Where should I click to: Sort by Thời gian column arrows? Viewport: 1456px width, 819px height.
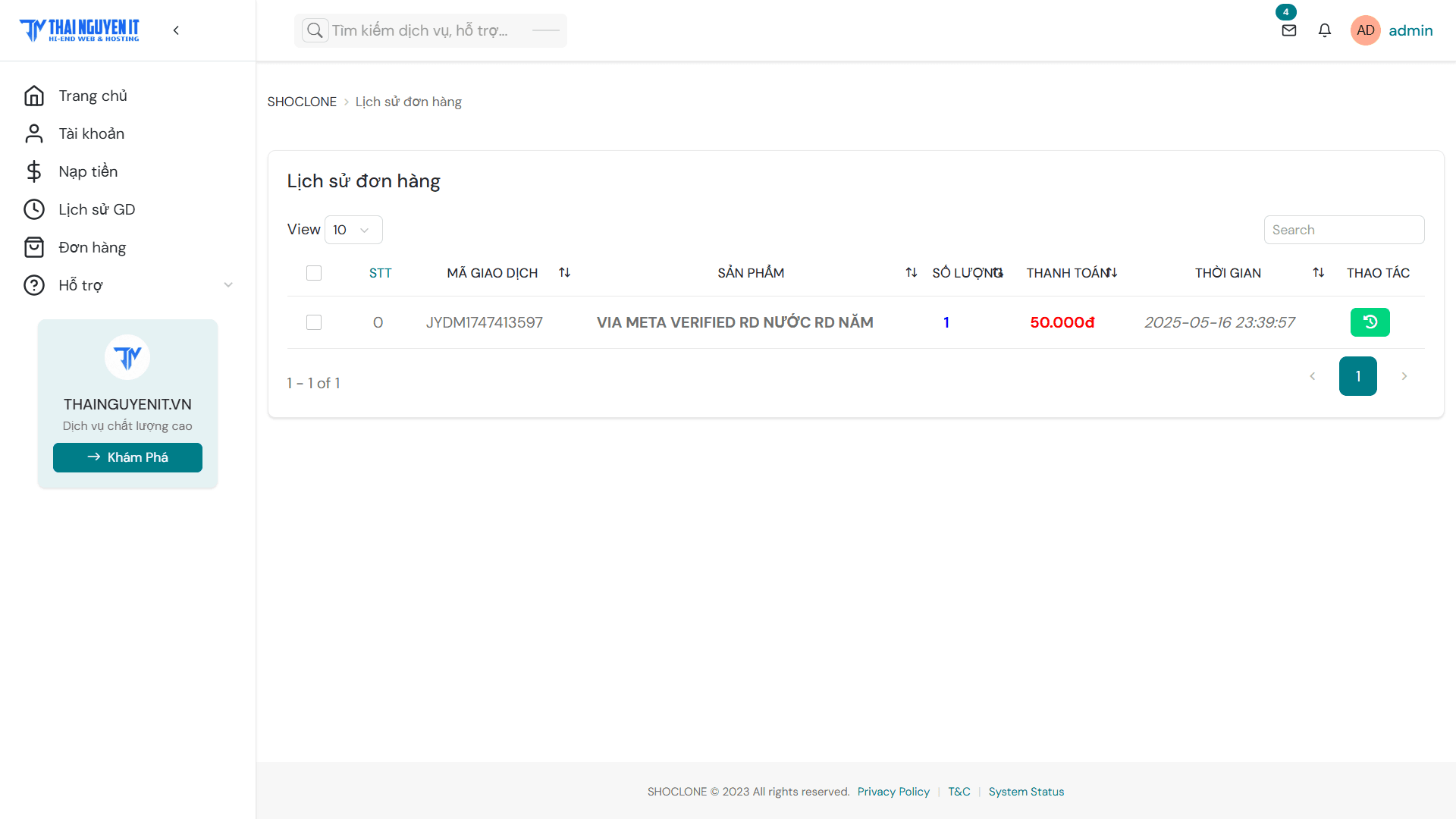tap(1318, 273)
